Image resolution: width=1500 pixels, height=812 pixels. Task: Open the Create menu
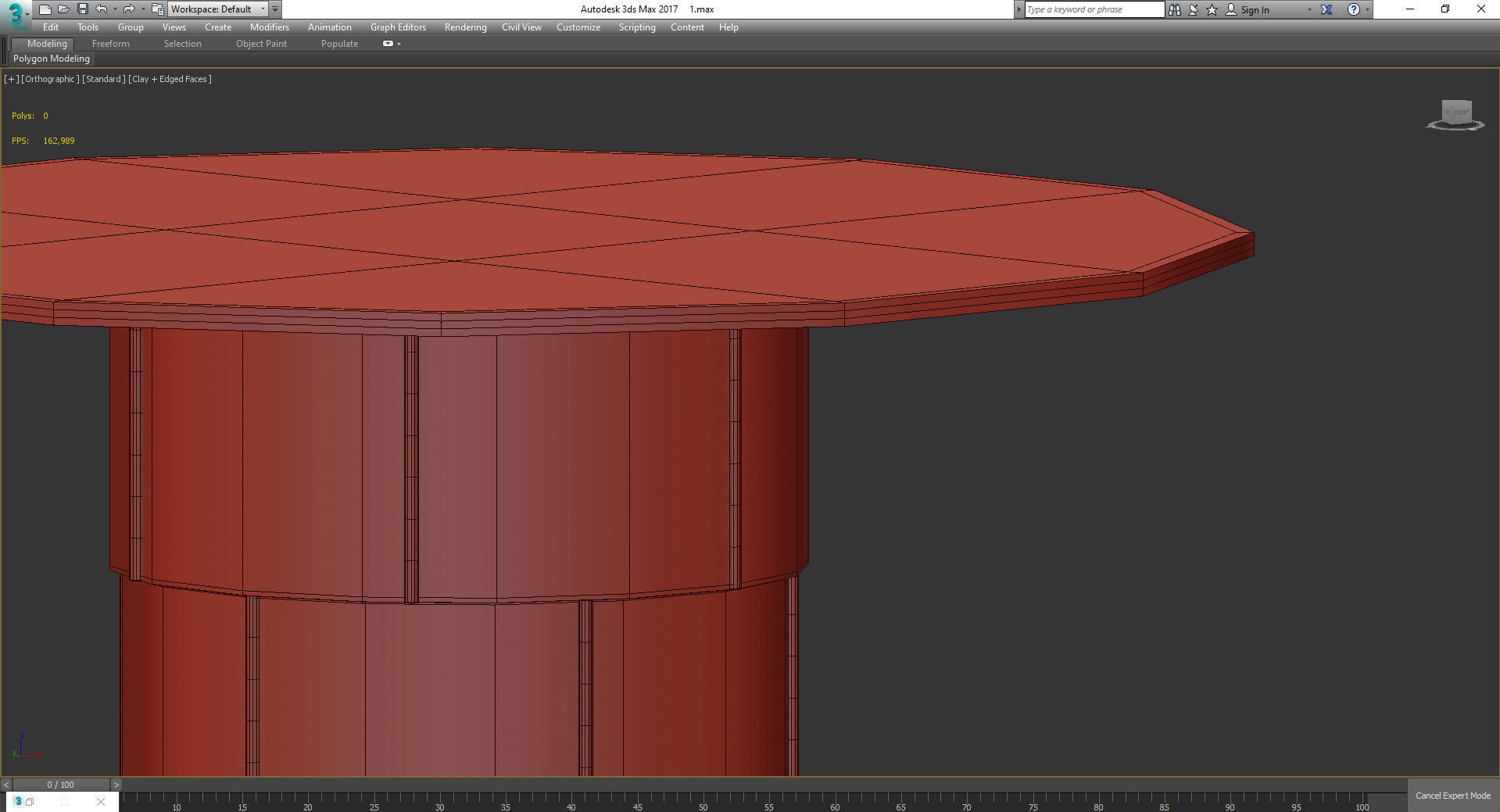click(x=218, y=27)
